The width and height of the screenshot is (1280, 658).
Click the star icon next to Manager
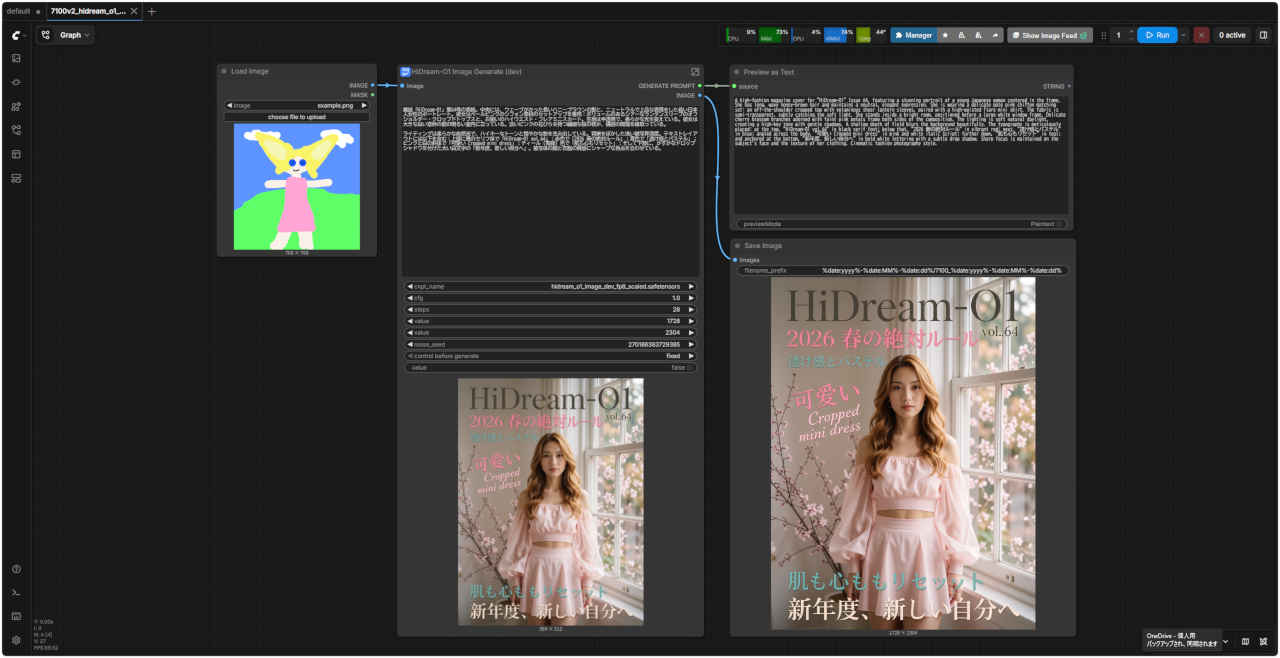click(946, 35)
